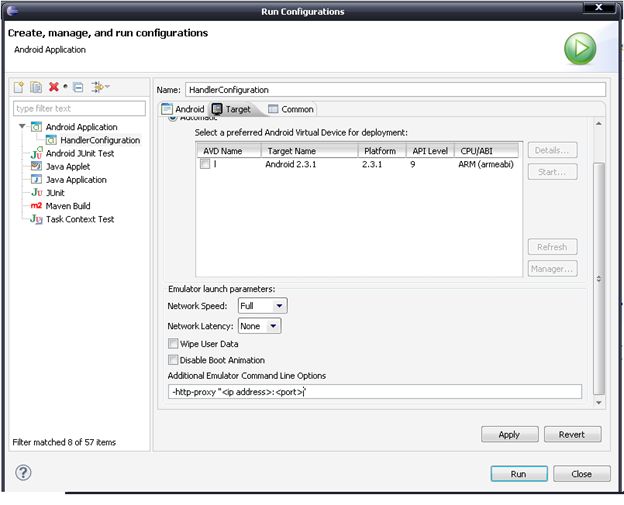Click the JUnit type icon
Viewport: 624px width, 505px height.
pos(37,193)
